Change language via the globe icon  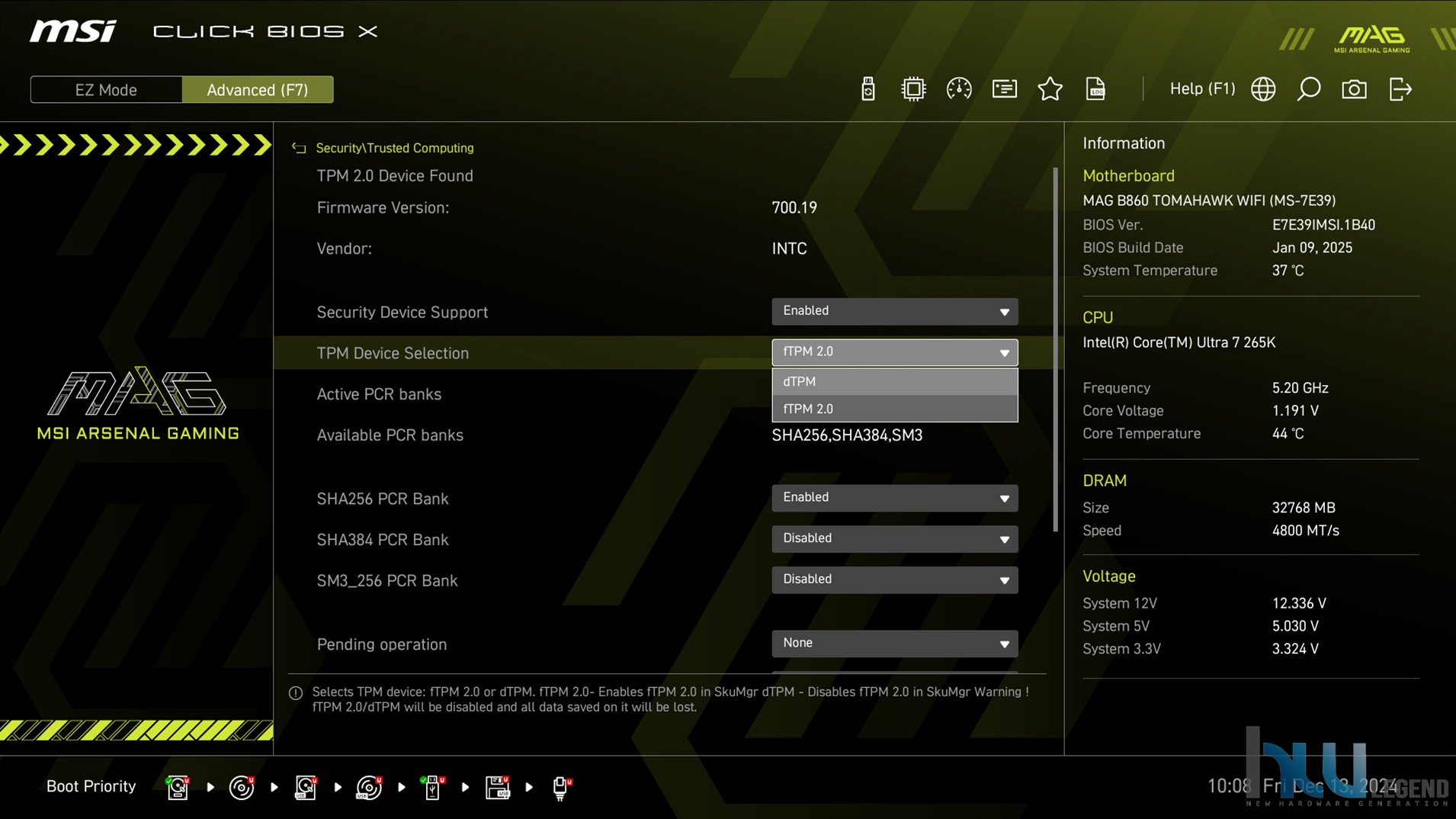point(1263,89)
